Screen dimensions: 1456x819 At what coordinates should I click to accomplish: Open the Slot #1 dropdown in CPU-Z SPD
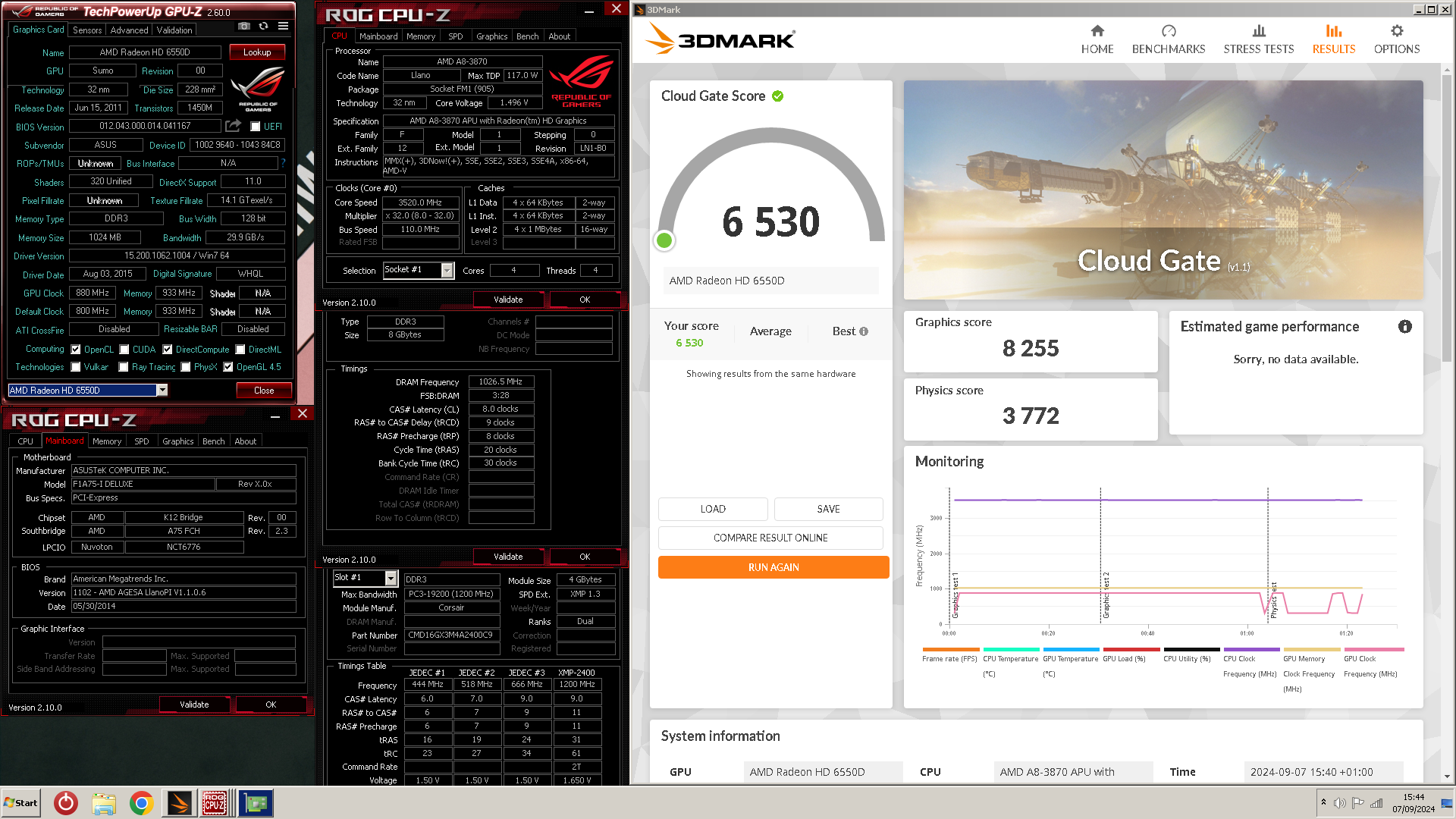click(x=391, y=579)
